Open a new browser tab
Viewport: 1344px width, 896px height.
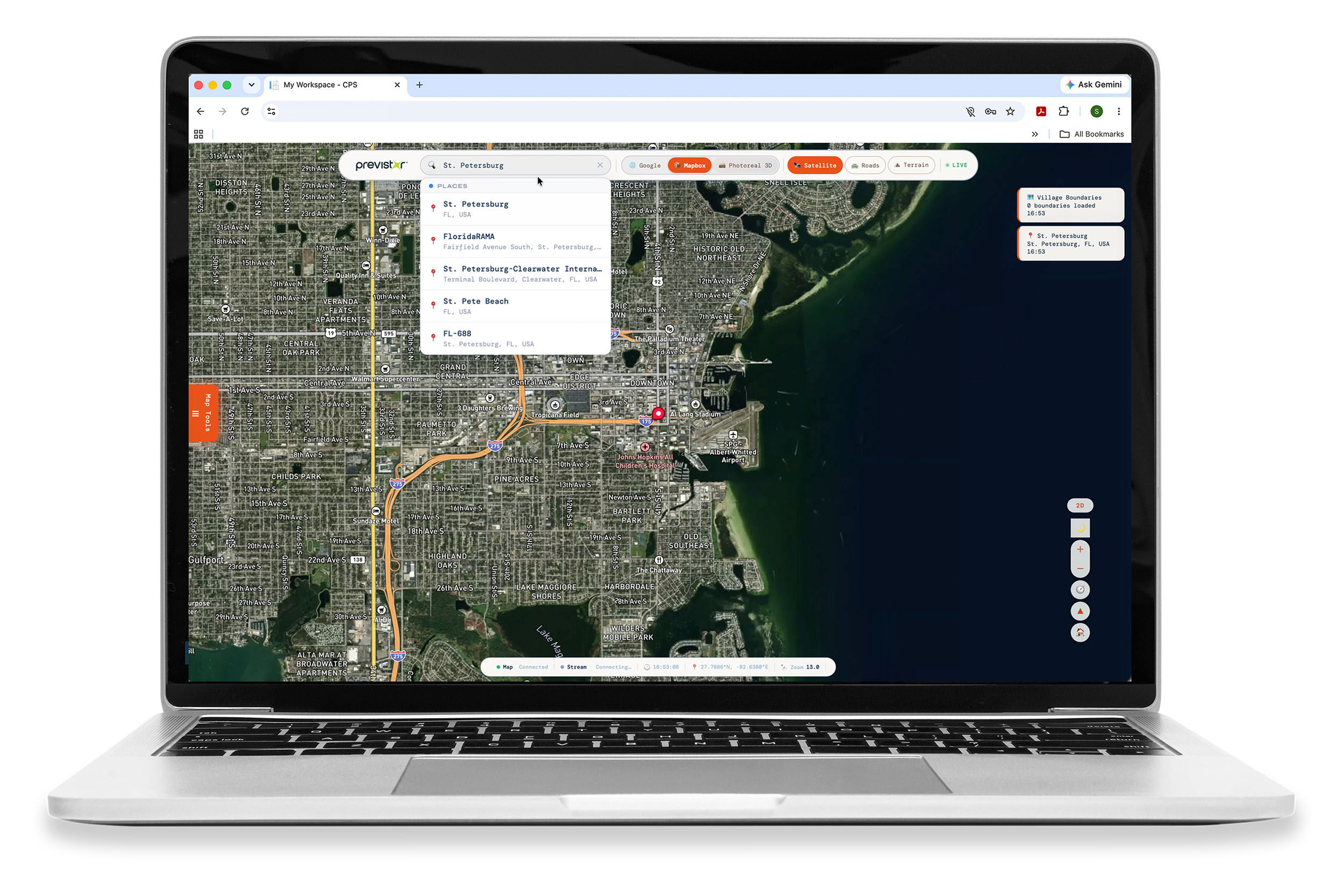click(419, 85)
